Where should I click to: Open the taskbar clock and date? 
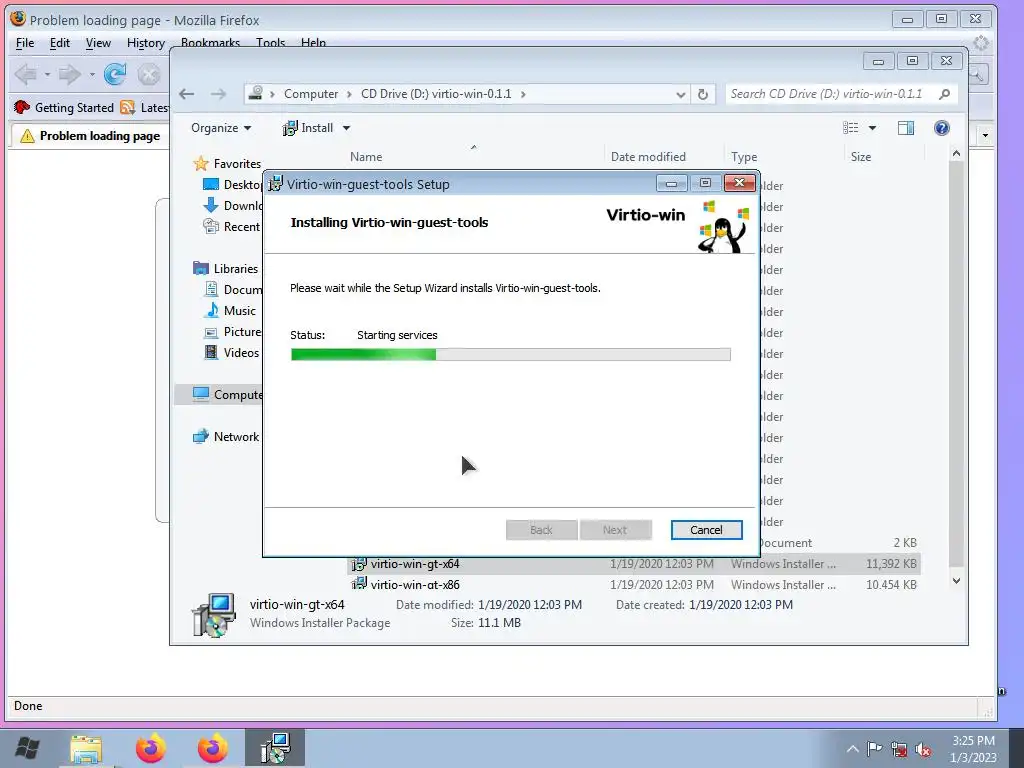[x=973, y=749]
